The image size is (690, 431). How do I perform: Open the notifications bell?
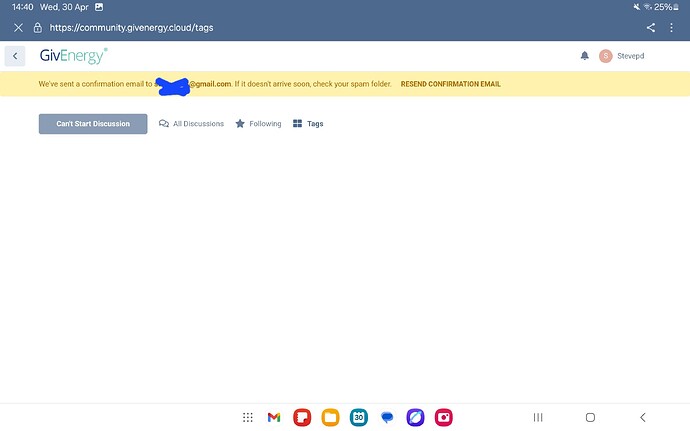[585, 56]
